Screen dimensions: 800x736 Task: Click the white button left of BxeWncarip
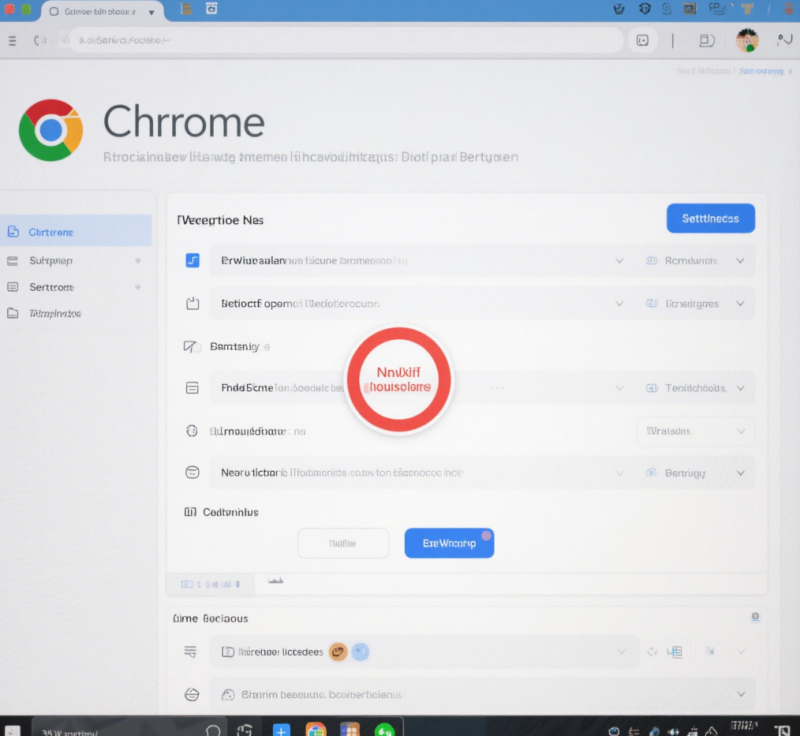(x=343, y=543)
